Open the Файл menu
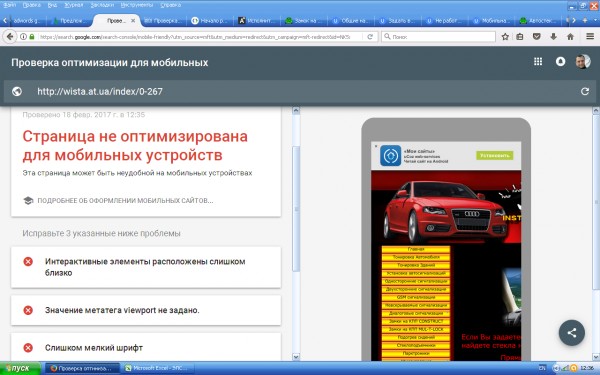 coord(10,5)
